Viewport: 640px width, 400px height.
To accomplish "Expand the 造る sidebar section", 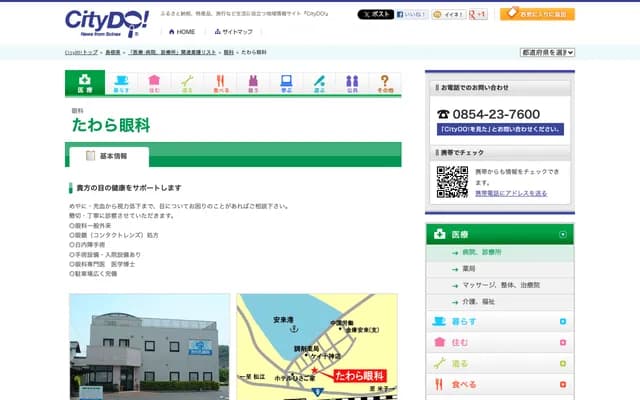I will click(x=562, y=364).
